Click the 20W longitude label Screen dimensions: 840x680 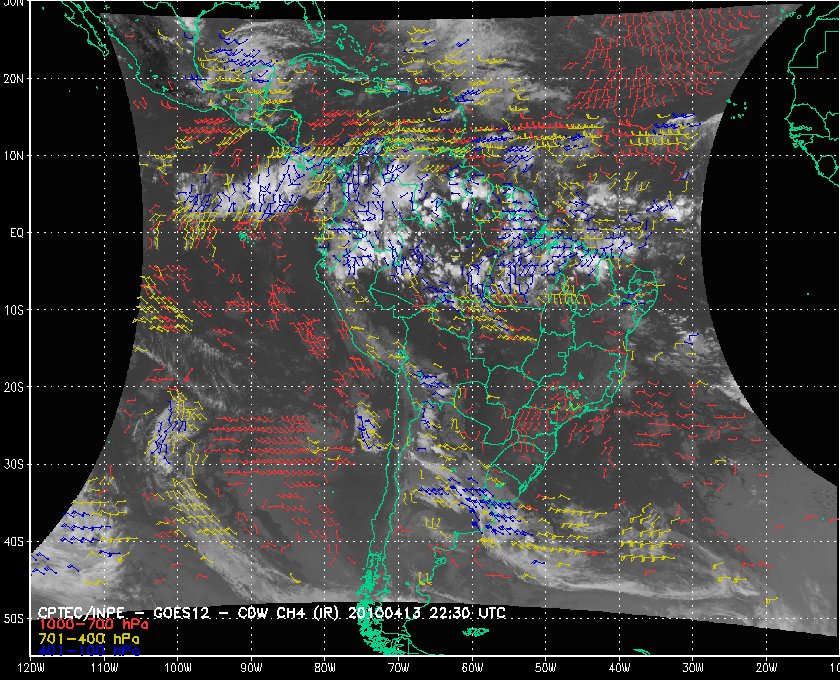(x=767, y=668)
